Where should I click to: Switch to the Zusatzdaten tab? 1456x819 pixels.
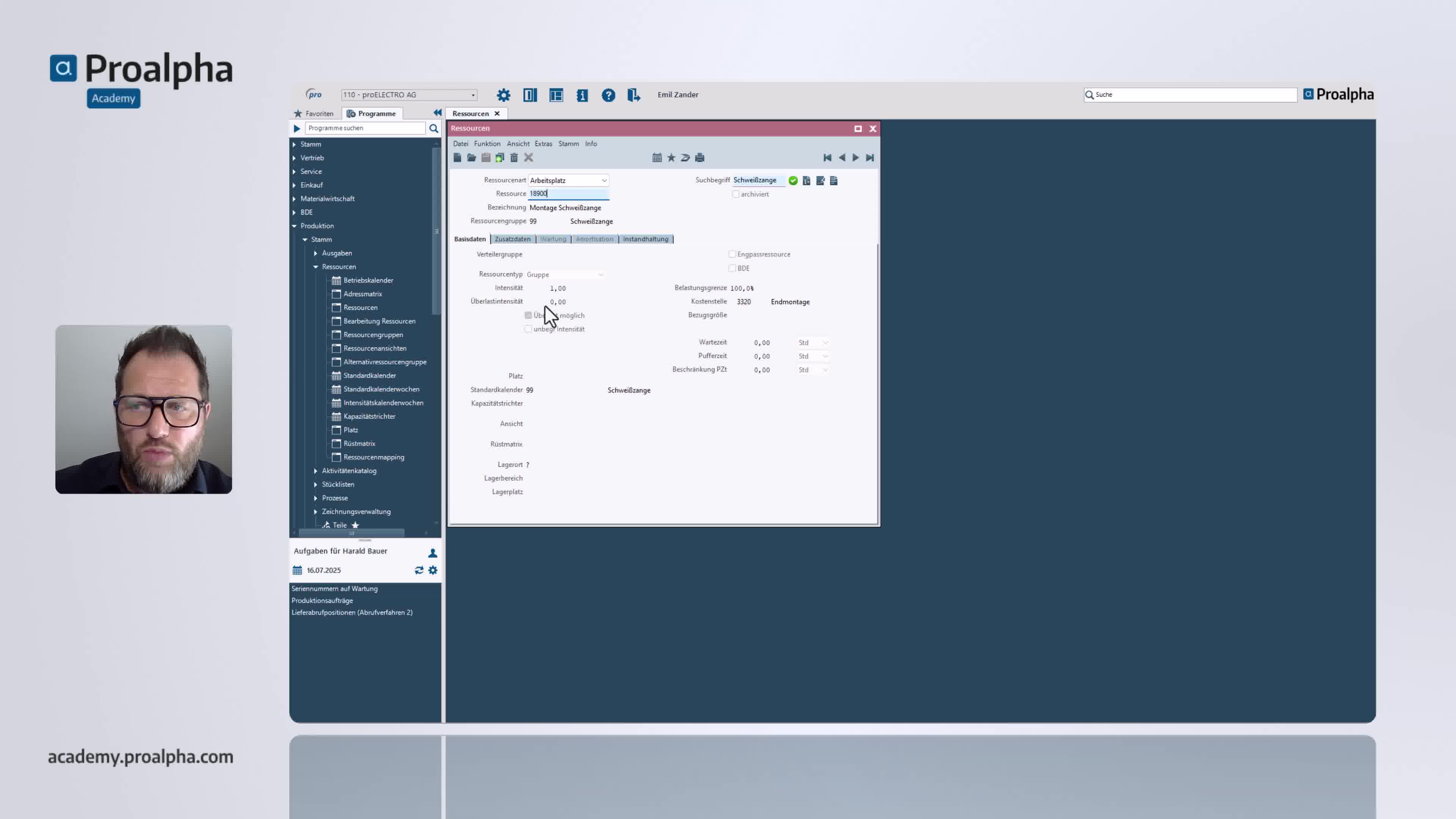tap(512, 238)
